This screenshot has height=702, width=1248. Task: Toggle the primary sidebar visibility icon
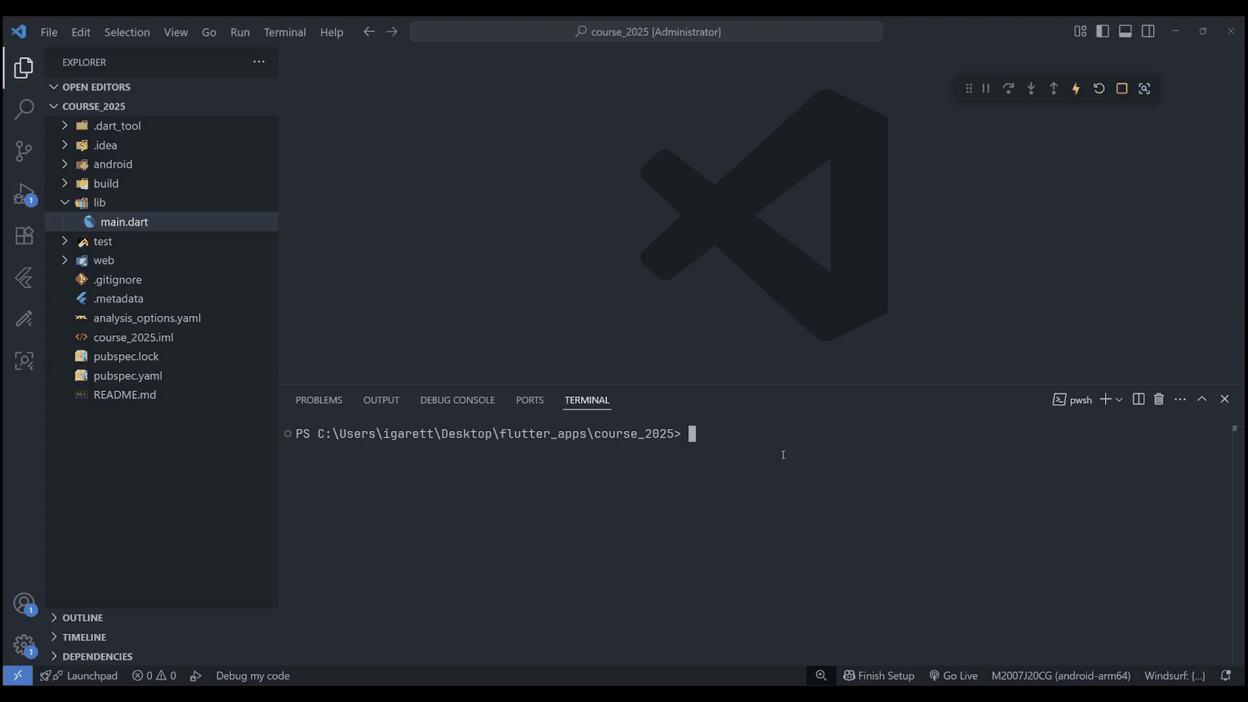pos(1102,31)
